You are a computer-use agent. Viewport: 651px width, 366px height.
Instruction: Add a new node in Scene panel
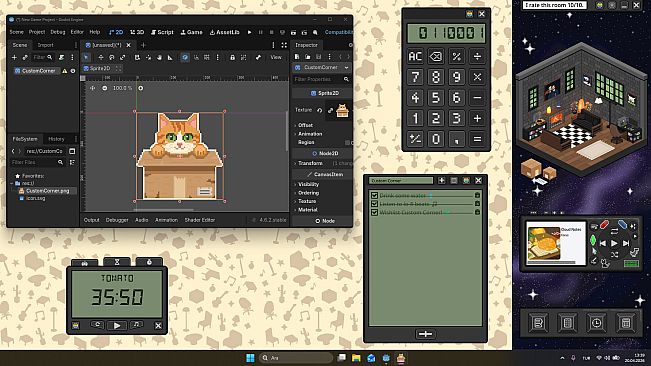15,57
